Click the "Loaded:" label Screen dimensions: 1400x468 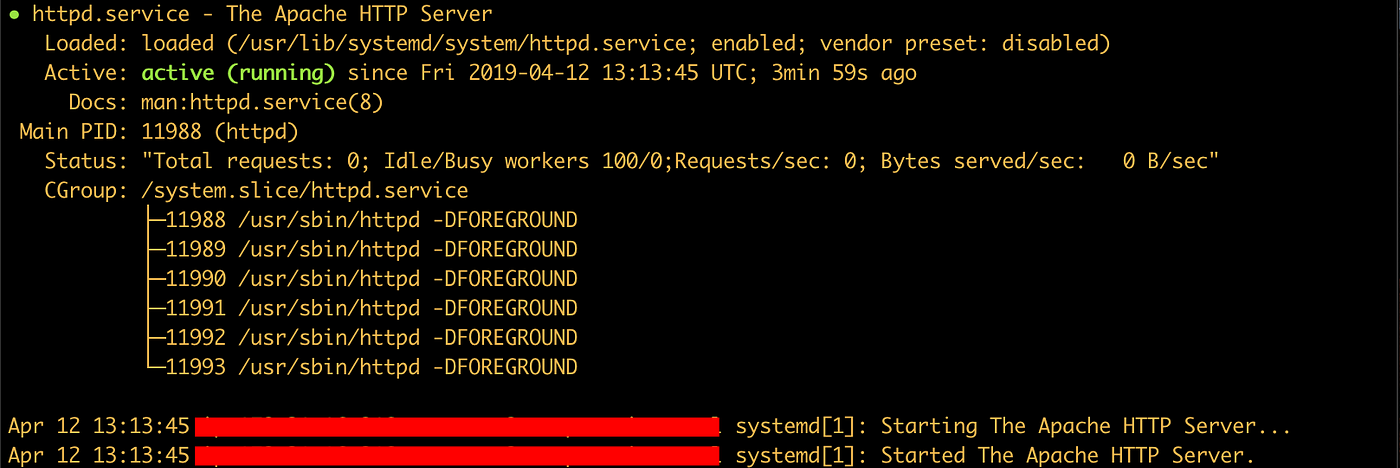[x=87, y=44]
